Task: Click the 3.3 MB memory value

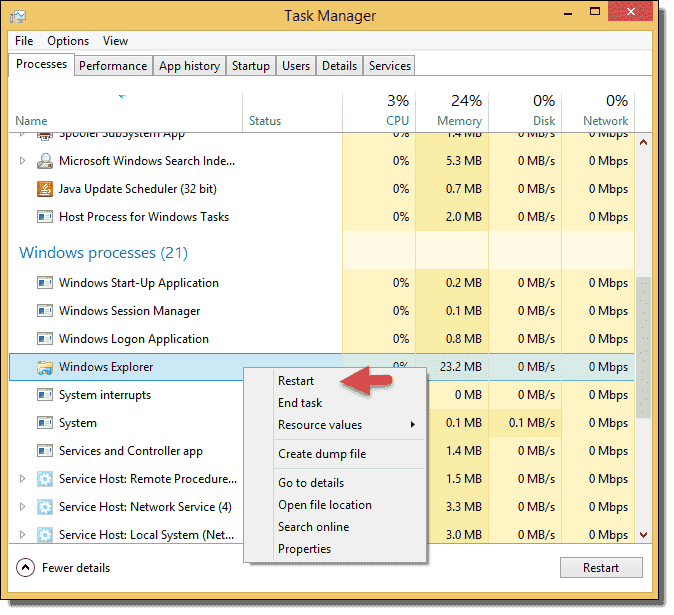Action: [x=463, y=507]
